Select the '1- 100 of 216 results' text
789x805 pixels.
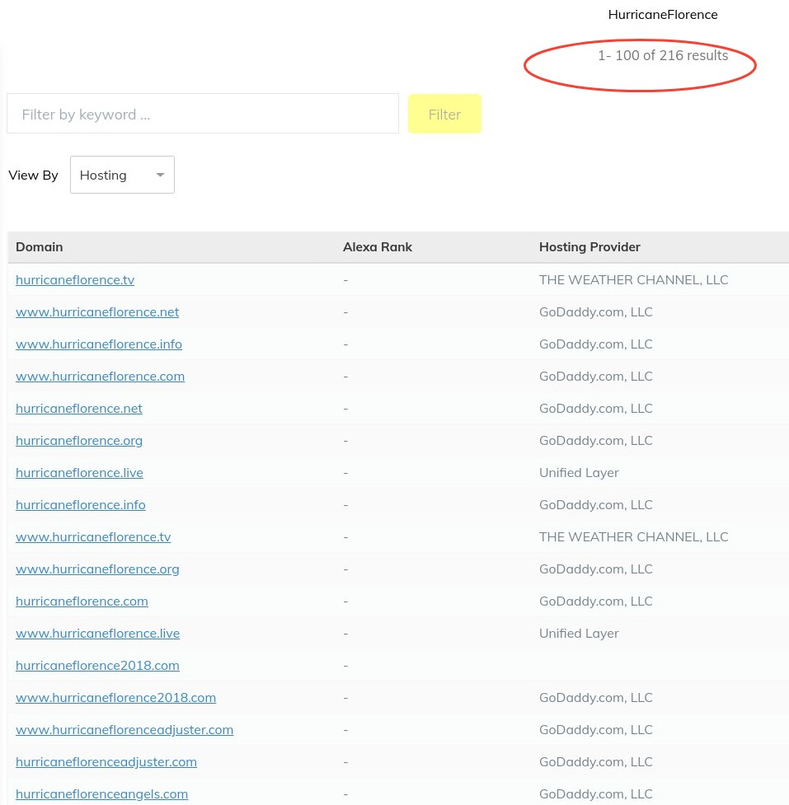[x=663, y=55]
